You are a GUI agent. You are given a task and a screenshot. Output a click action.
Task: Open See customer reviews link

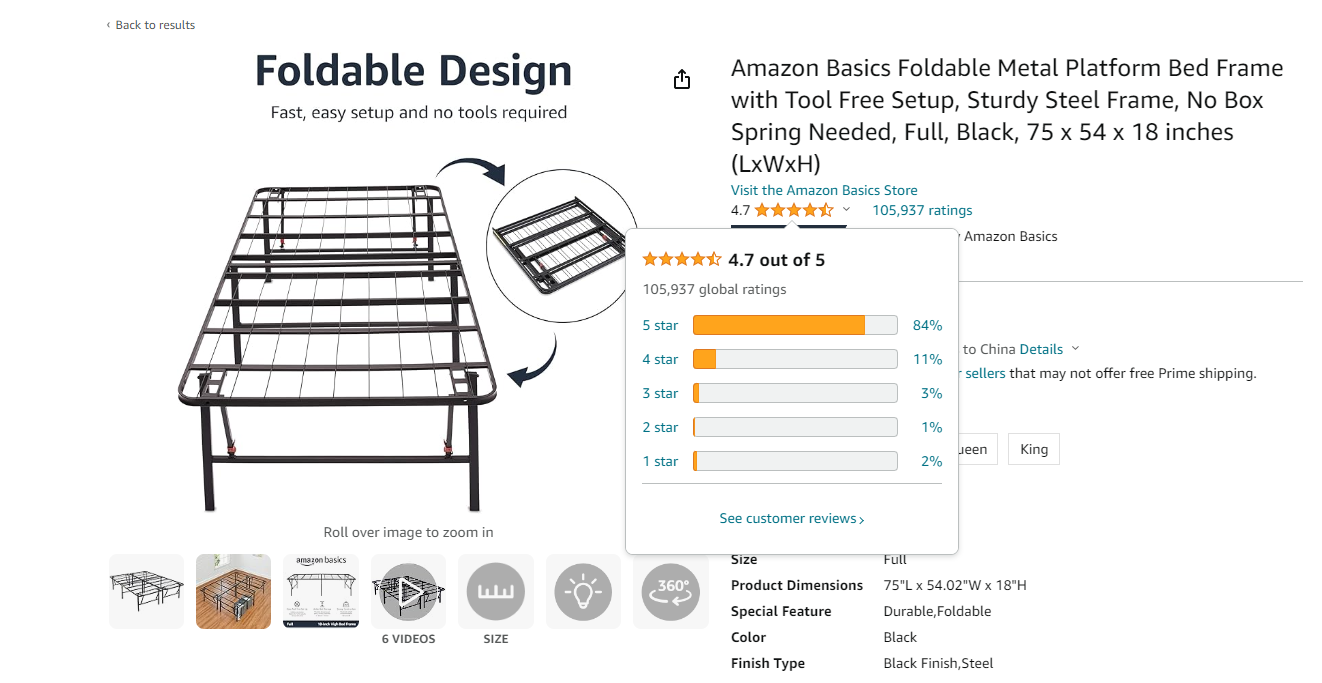tap(792, 518)
